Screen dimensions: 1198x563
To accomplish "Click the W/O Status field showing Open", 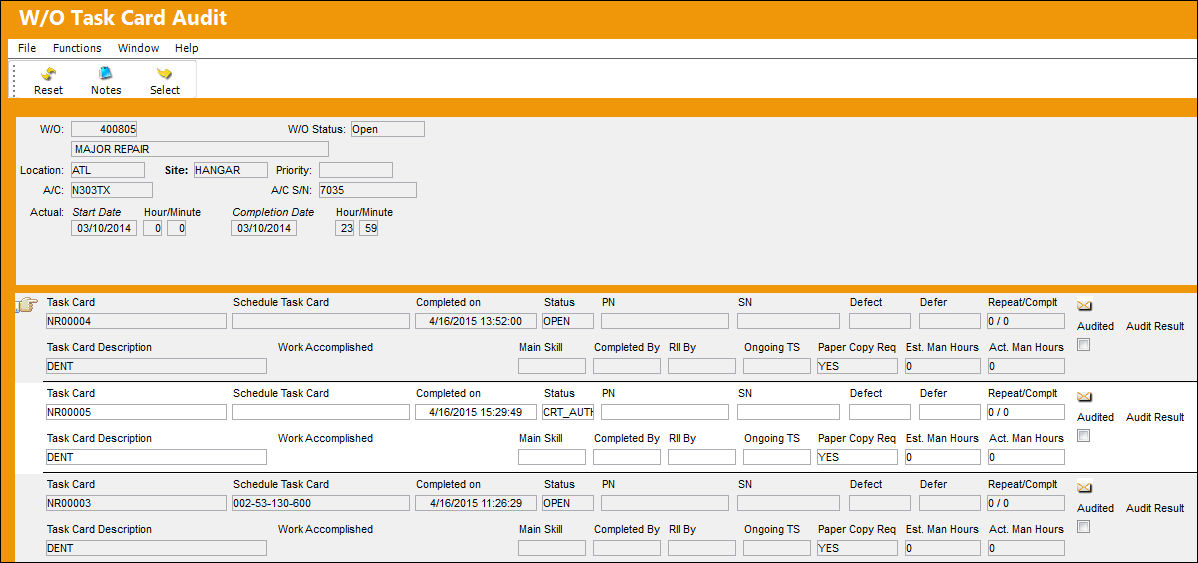I will [387, 129].
